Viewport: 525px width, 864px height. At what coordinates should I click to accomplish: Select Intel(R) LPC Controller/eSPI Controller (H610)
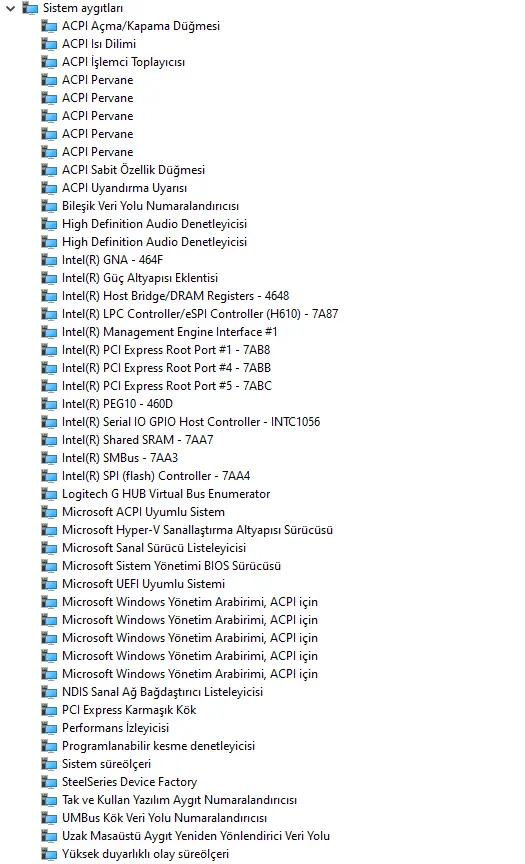(x=200, y=314)
